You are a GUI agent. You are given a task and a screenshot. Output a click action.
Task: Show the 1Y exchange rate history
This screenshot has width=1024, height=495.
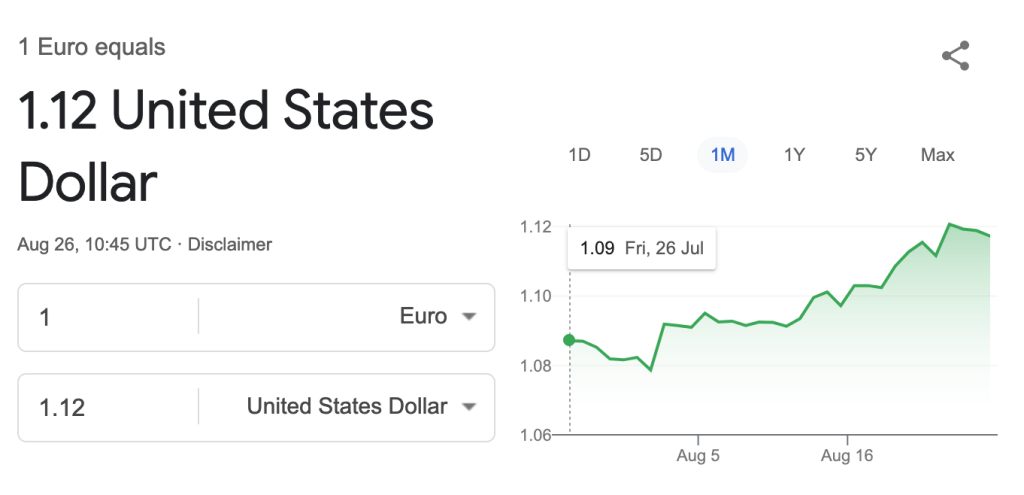[x=794, y=155]
